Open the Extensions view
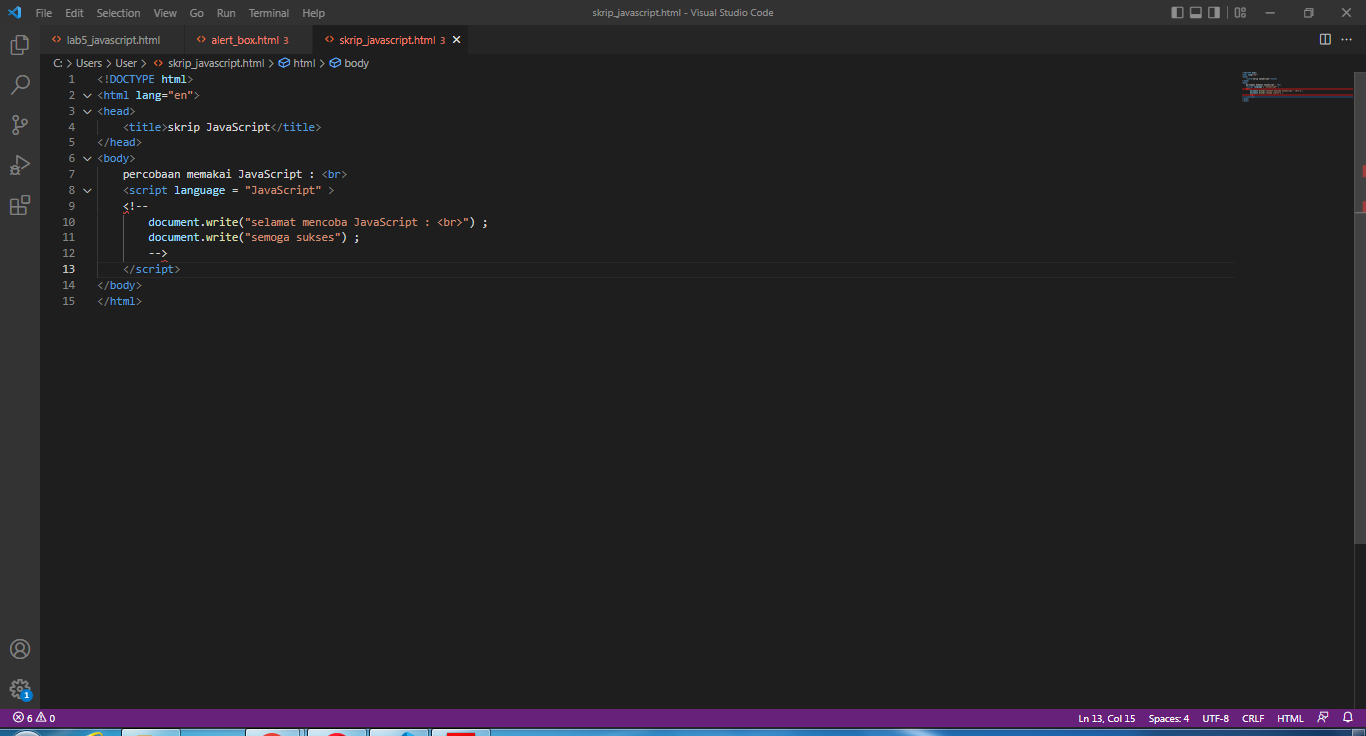1366x736 pixels. click(x=20, y=205)
